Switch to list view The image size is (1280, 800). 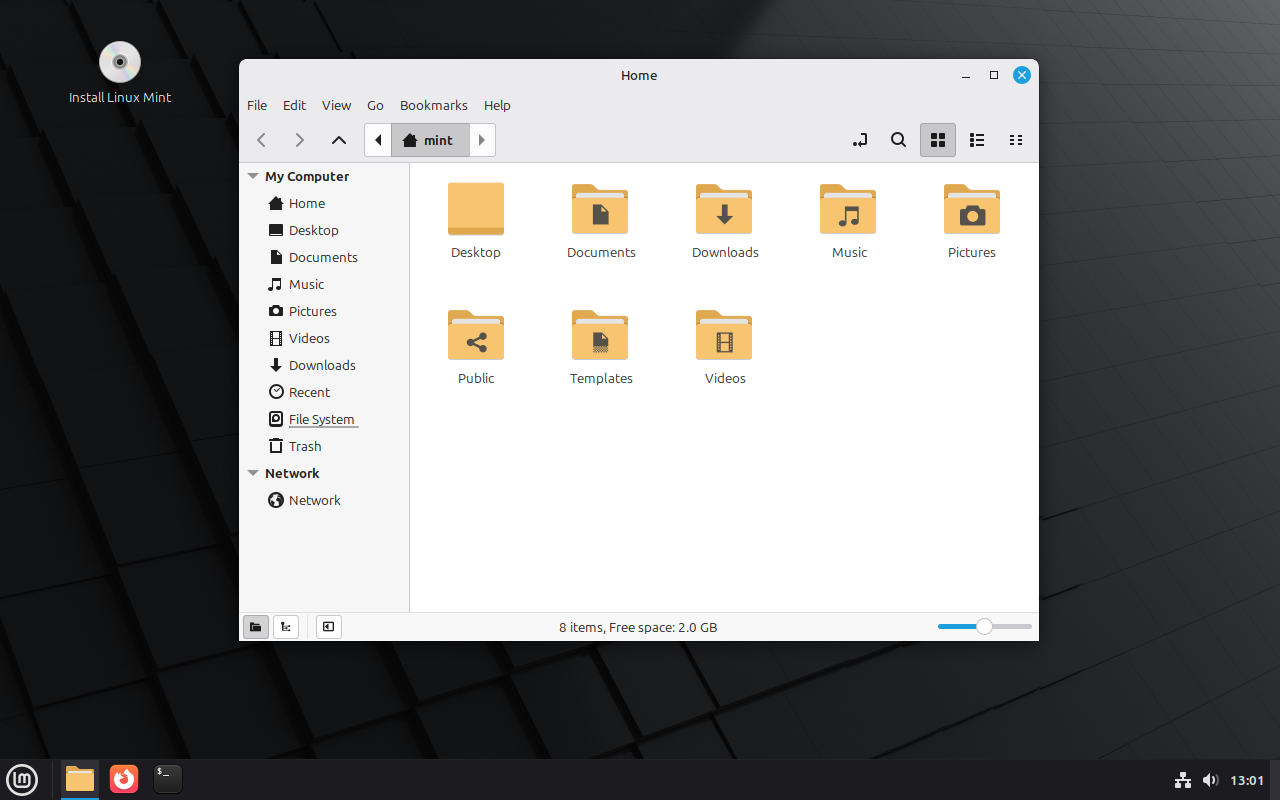click(977, 140)
